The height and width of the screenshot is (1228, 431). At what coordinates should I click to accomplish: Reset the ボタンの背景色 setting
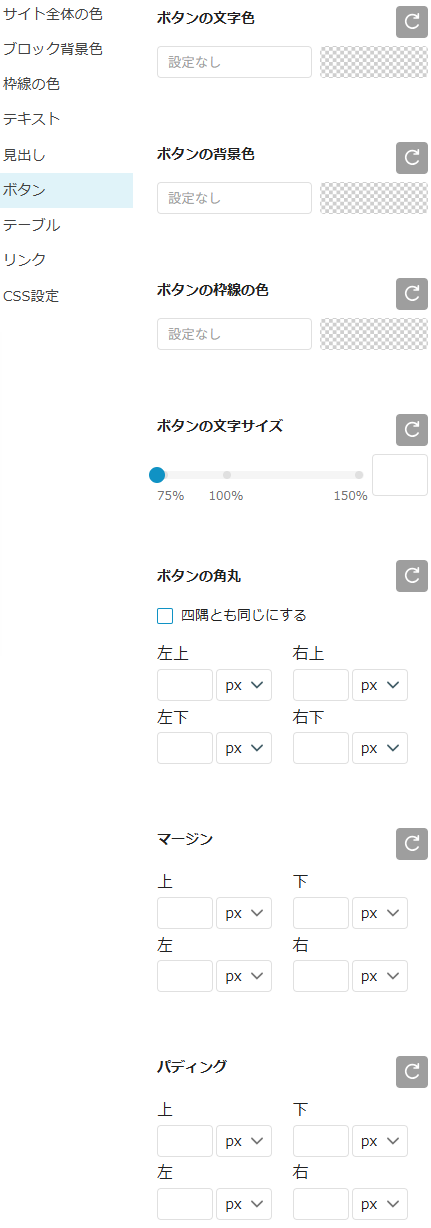[412, 158]
